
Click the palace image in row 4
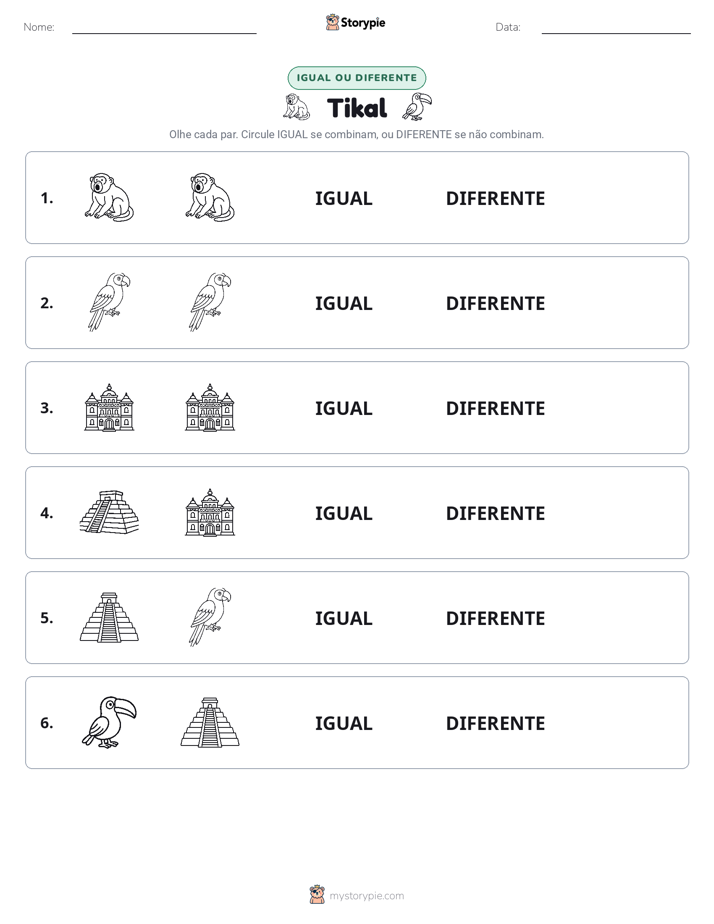tap(210, 512)
